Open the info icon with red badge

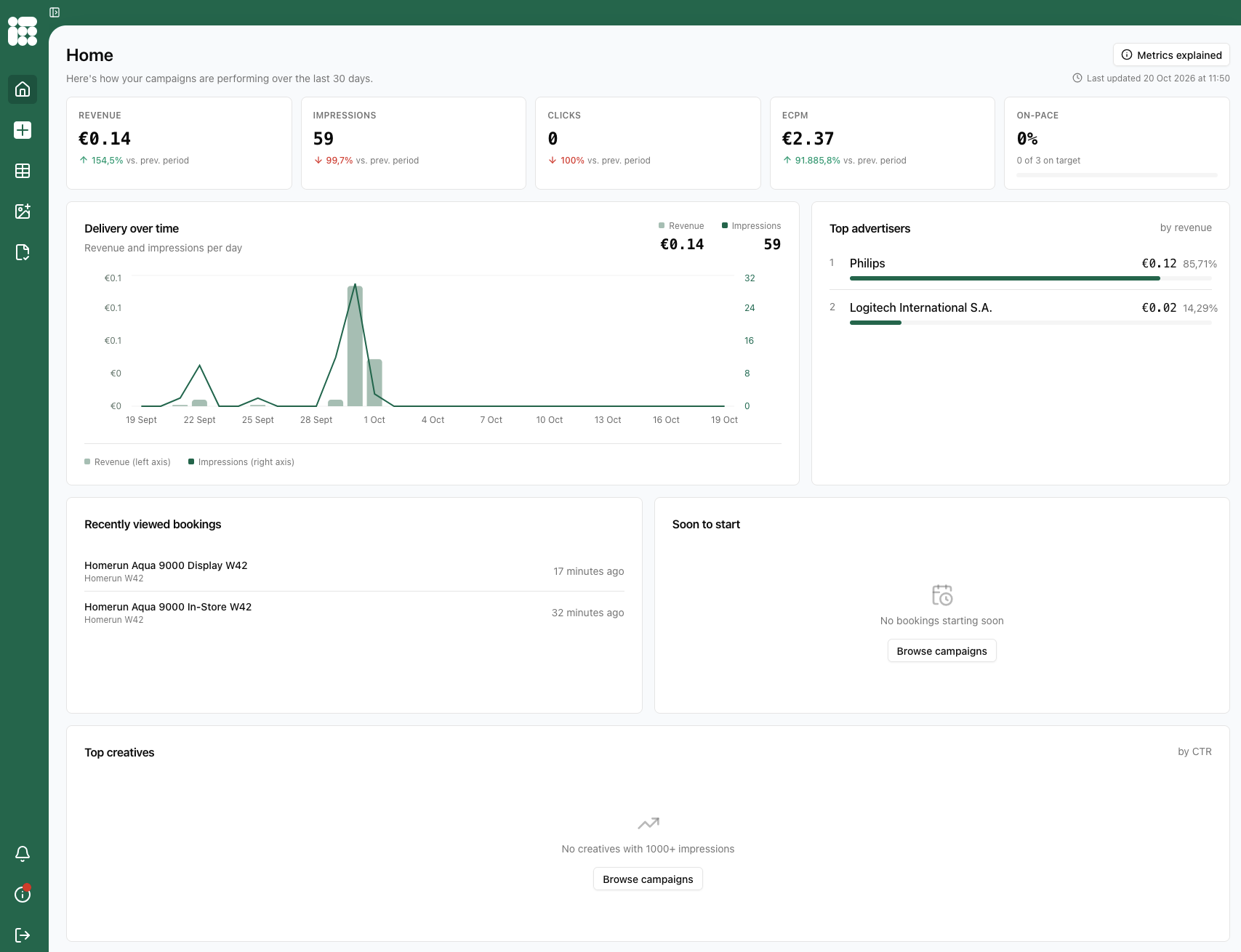[23, 895]
